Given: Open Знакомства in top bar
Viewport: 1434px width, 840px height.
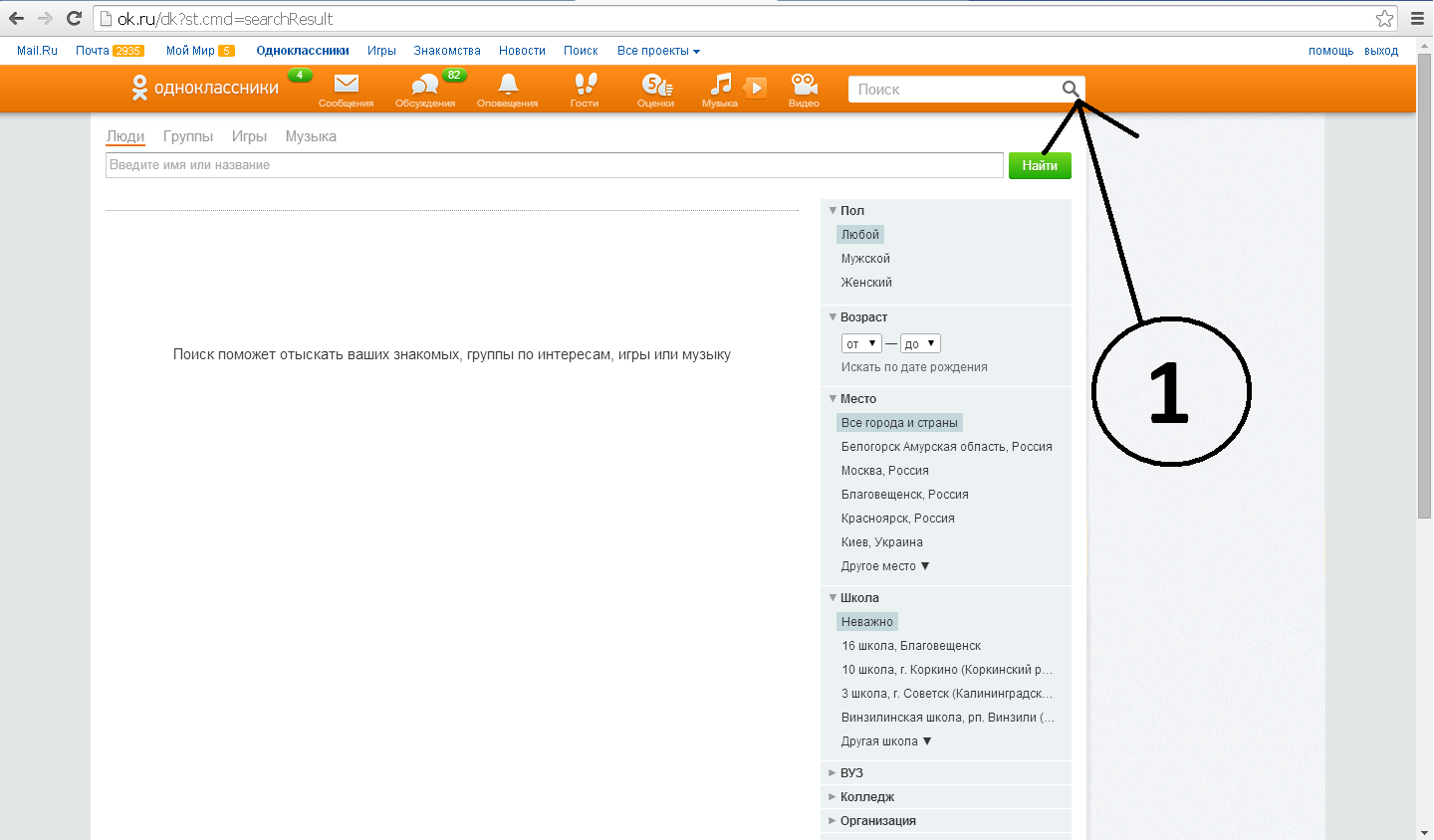Looking at the screenshot, I should (x=447, y=51).
